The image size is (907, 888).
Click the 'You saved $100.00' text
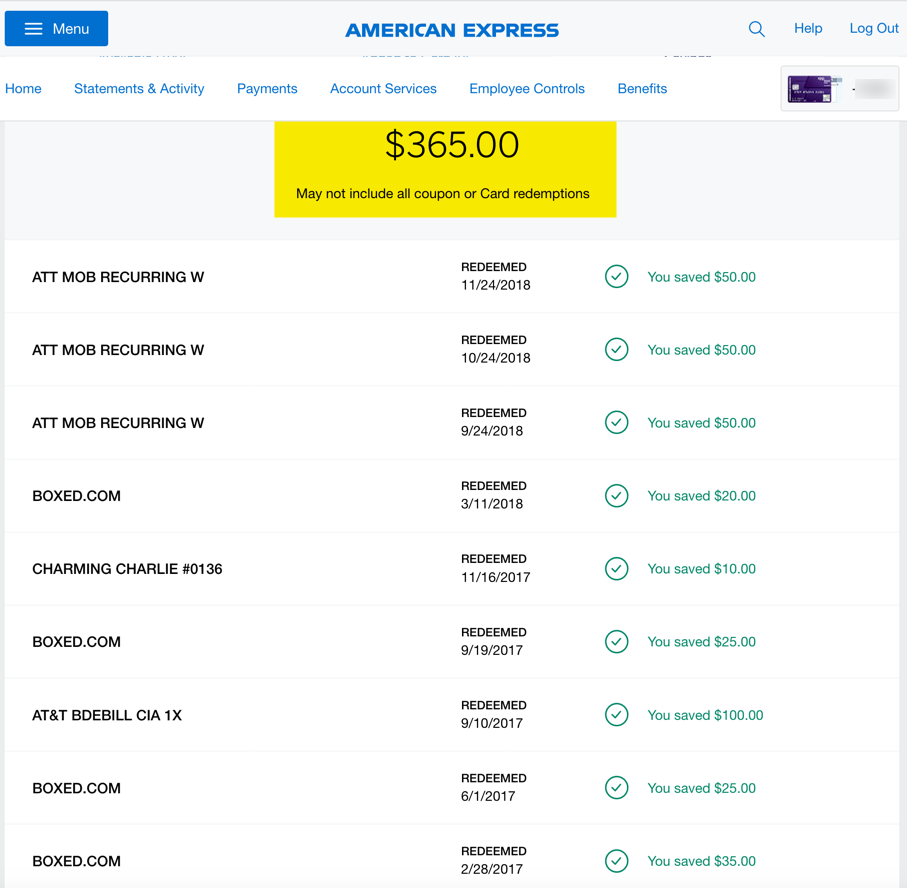[705, 715]
